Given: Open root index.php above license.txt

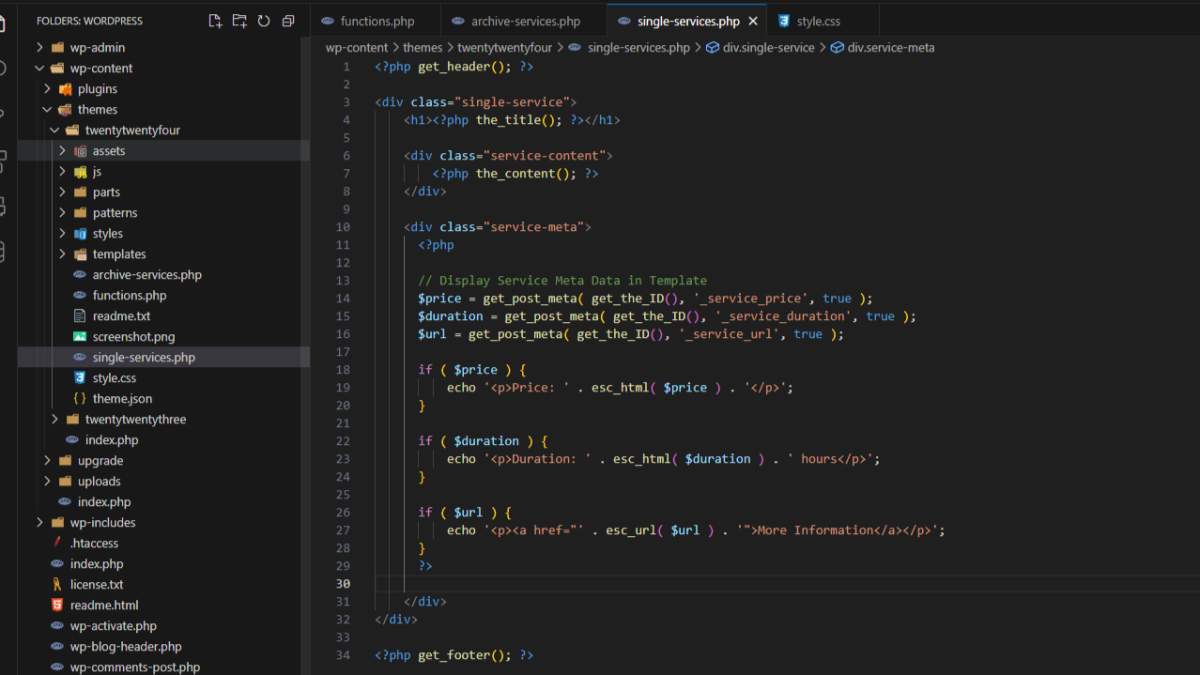Looking at the screenshot, I should tap(97, 564).
